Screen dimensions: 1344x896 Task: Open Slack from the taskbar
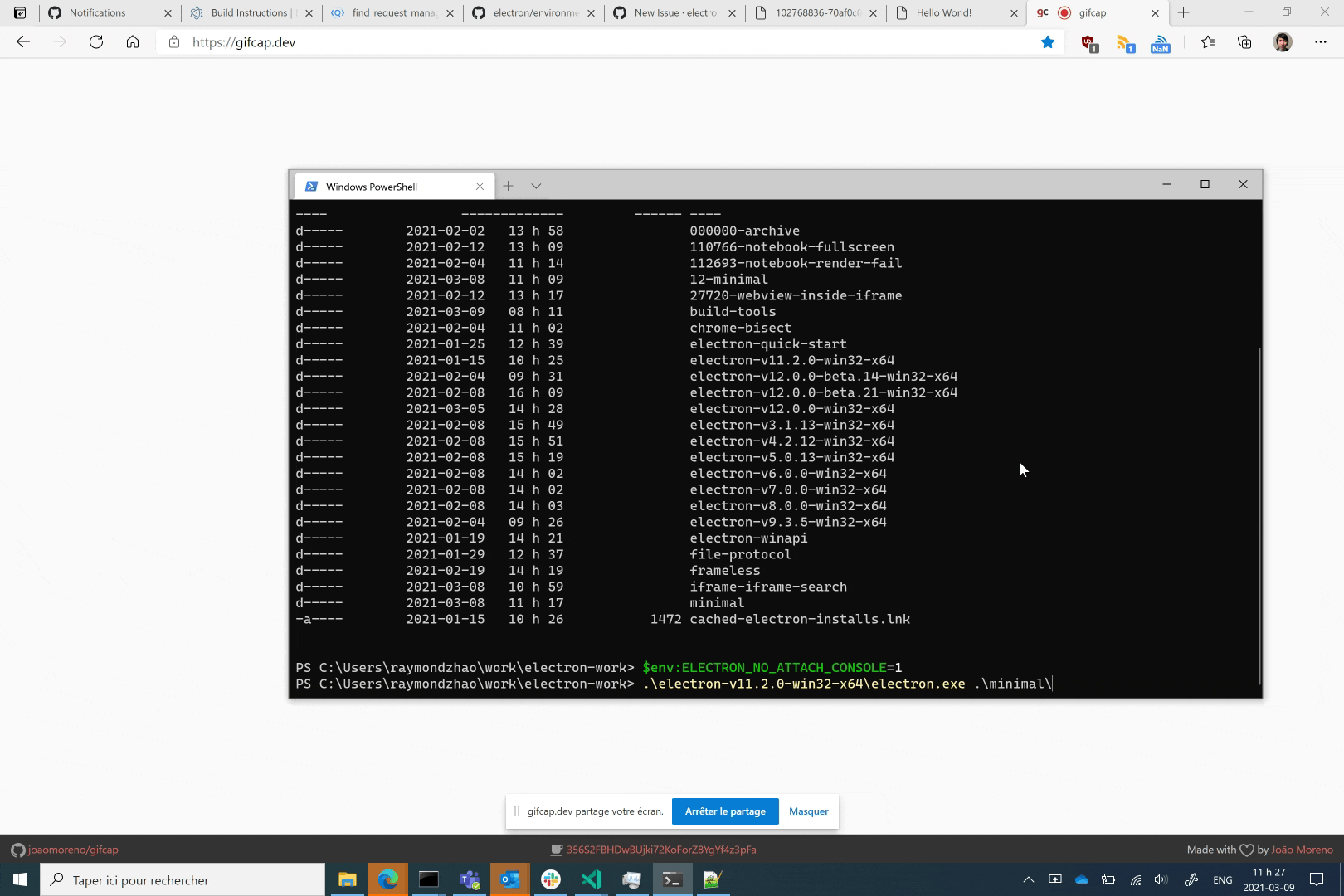pos(550,879)
